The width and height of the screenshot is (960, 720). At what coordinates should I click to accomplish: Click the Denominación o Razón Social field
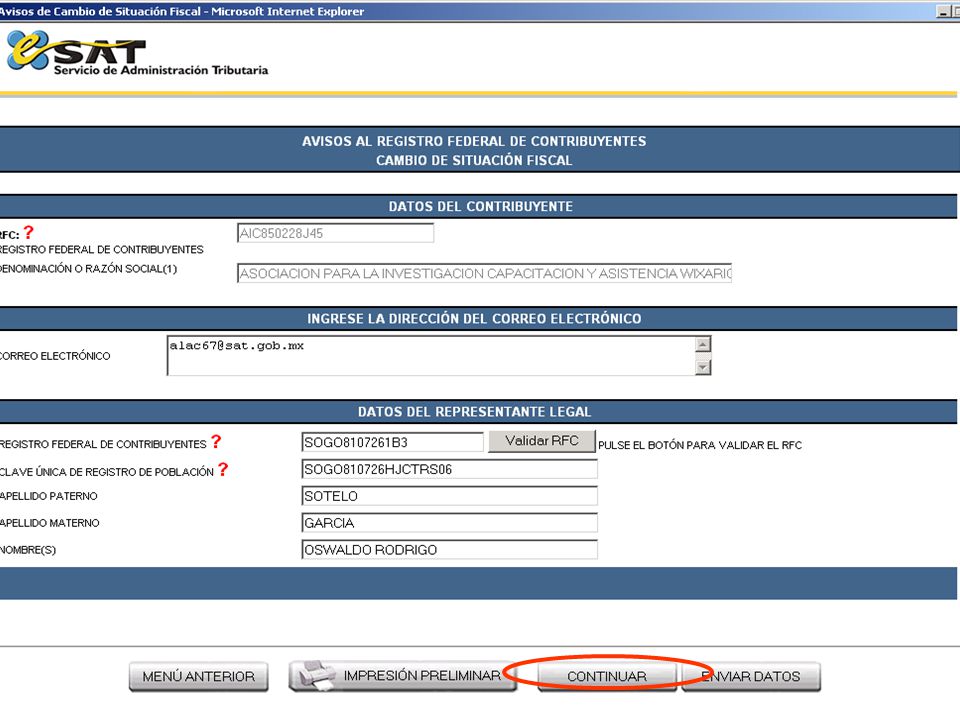click(x=484, y=273)
